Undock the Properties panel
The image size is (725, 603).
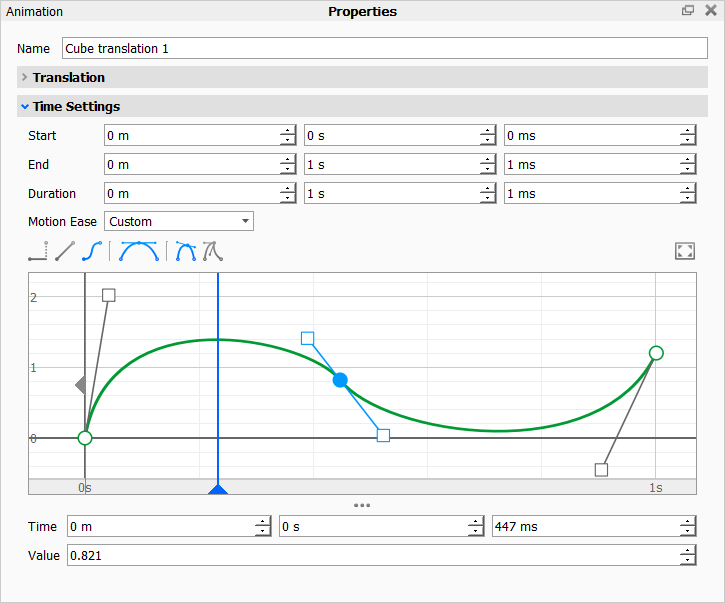688,11
